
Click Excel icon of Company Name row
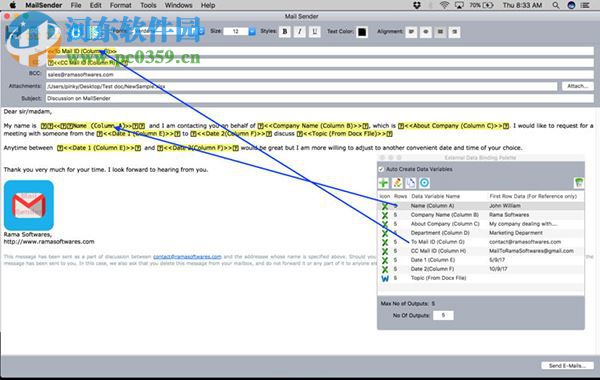[385, 215]
